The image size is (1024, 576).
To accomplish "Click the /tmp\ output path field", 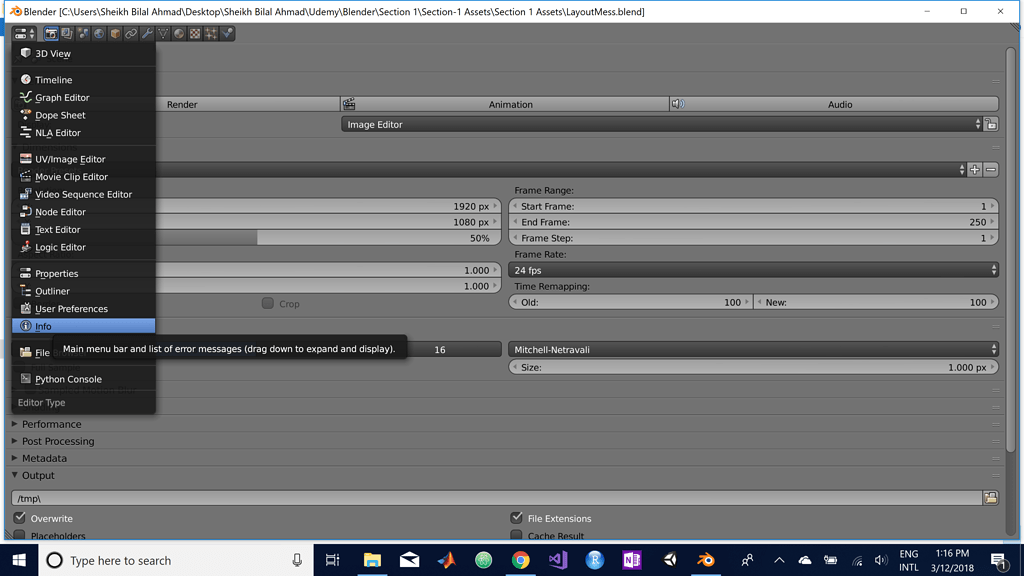I will (496, 498).
